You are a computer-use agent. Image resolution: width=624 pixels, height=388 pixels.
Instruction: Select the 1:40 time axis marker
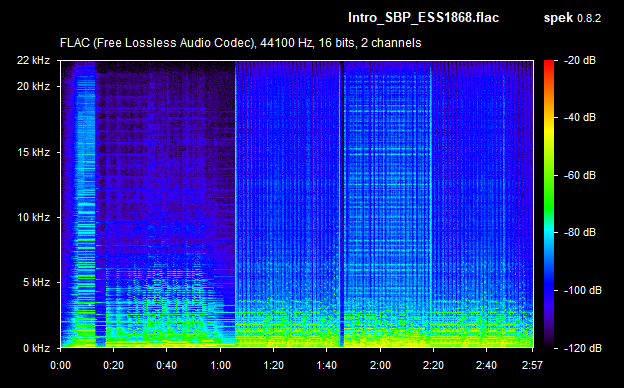(x=327, y=365)
